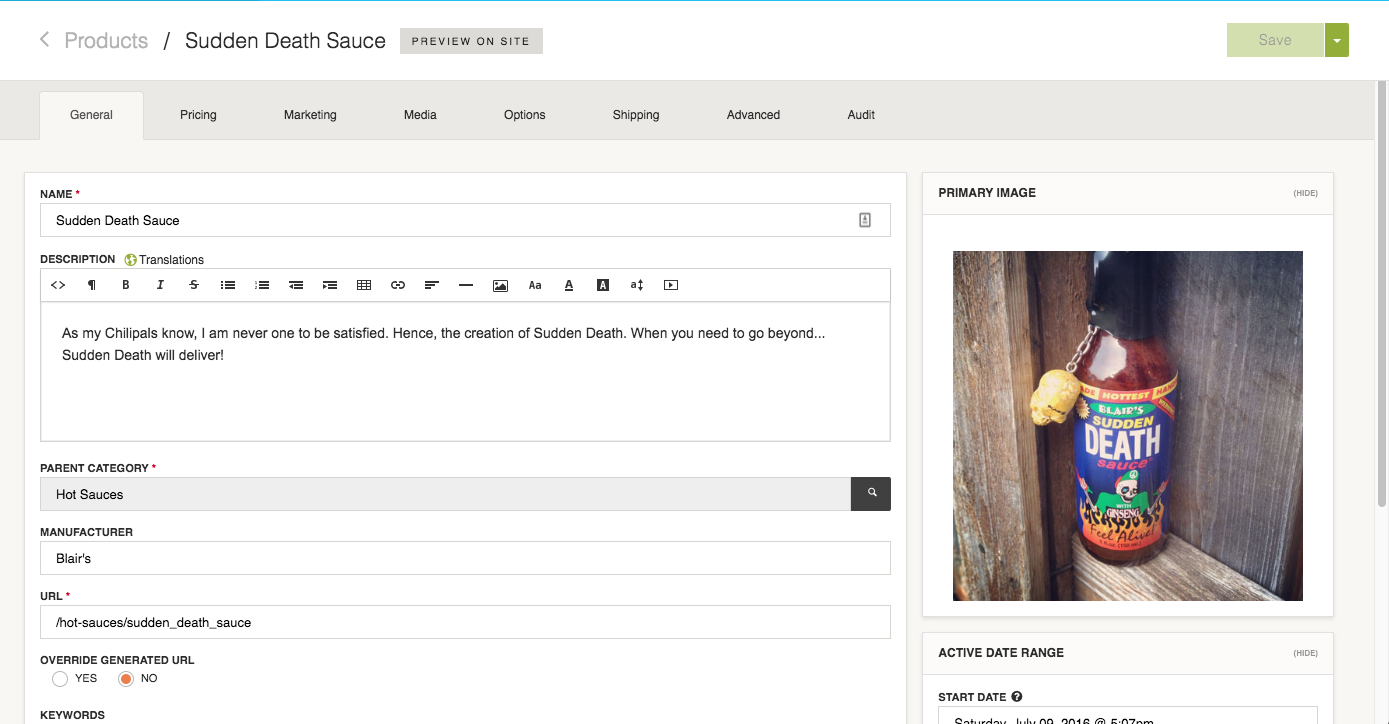
Task: Hide the Primary Image panel
Action: [x=1305, y=193]
